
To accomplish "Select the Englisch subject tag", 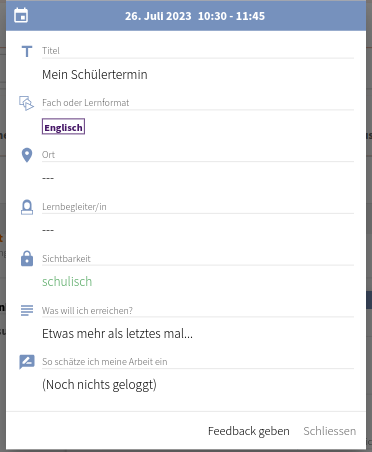I will tap(63, 127).
